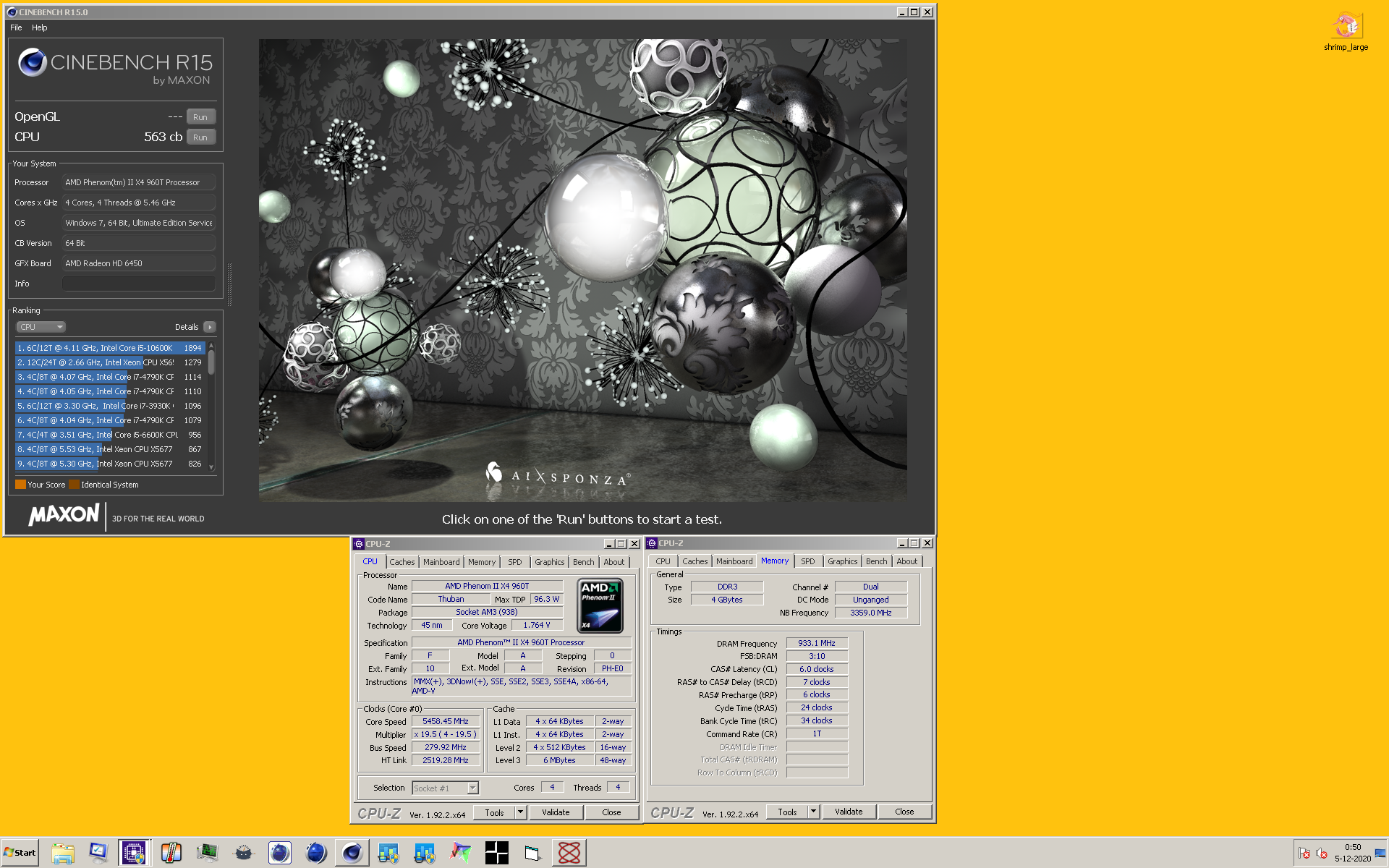Switch right CPU-Z window to CPU tab

pos(663,561)
